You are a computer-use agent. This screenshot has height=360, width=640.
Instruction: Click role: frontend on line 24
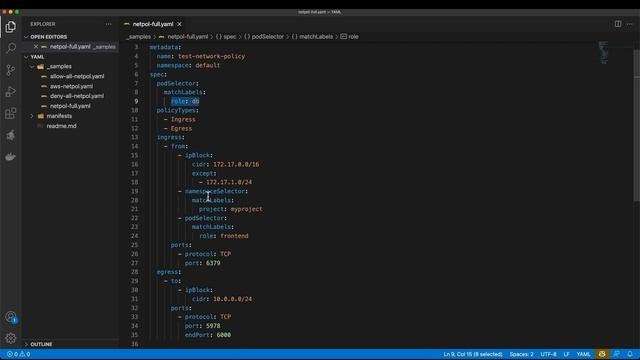pos(224,236)
